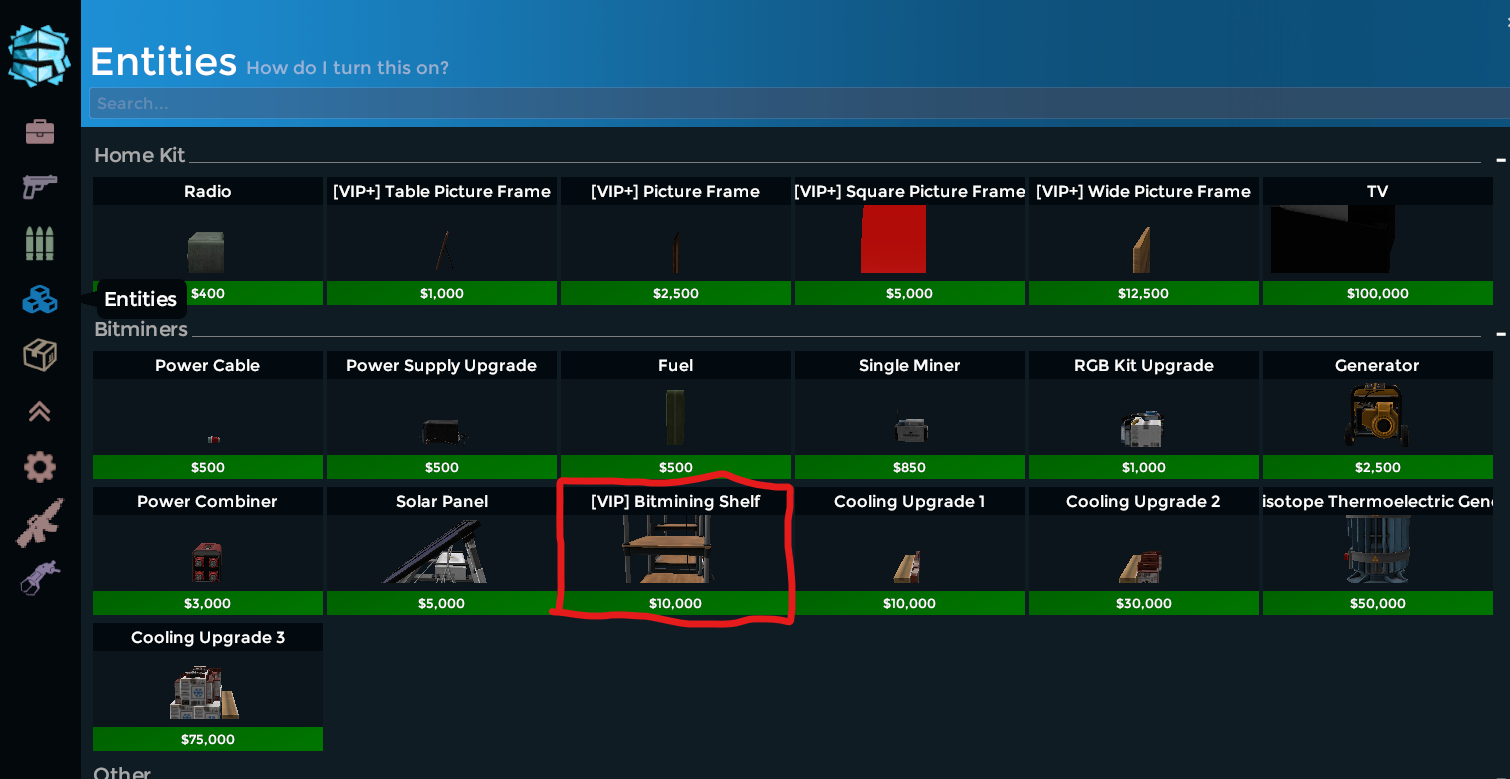This screenshot has width=1510, height=779.
Task: Buy the Single Miner for $850
Action: (910, 467)
